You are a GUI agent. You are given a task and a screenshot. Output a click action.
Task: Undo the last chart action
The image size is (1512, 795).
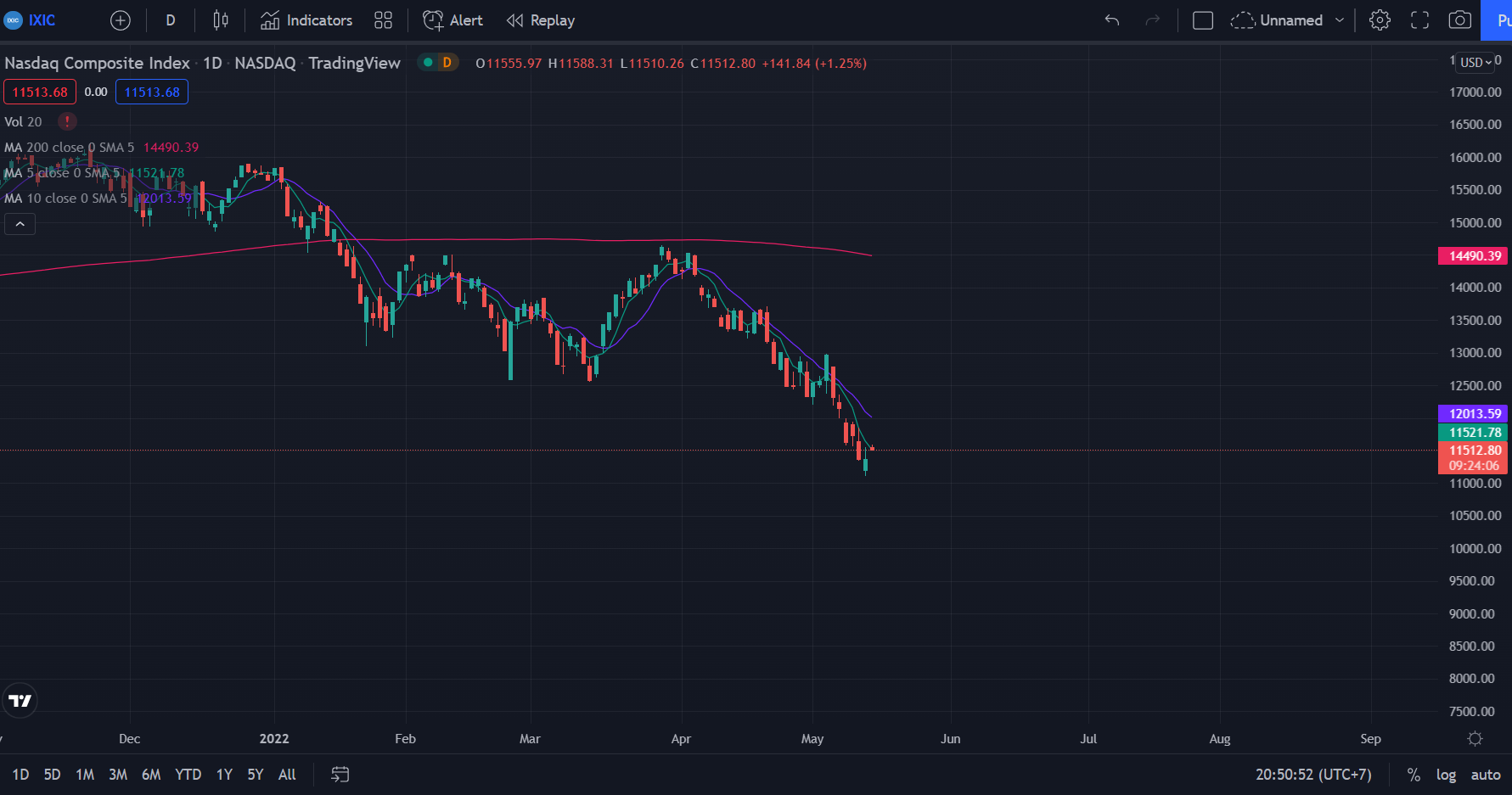click(x=1112, y=20)
